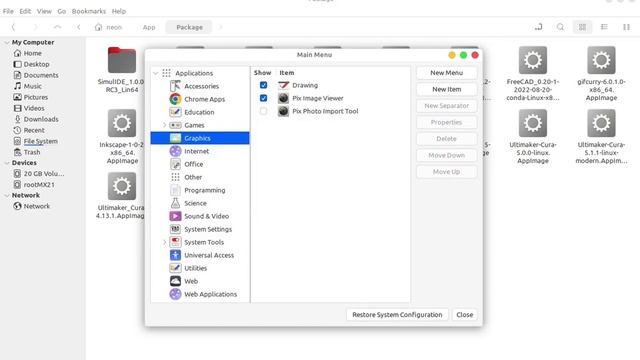This screenshot has width=640, height=360.
Task: Select Ultimaker-Cura-5.1.1-linux-modern AppImage file
Action: (601, 136)
